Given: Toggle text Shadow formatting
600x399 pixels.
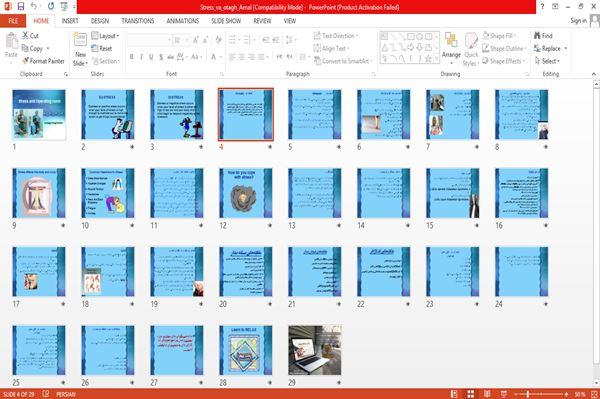Looking at the screenshot, I should [161, 57].
